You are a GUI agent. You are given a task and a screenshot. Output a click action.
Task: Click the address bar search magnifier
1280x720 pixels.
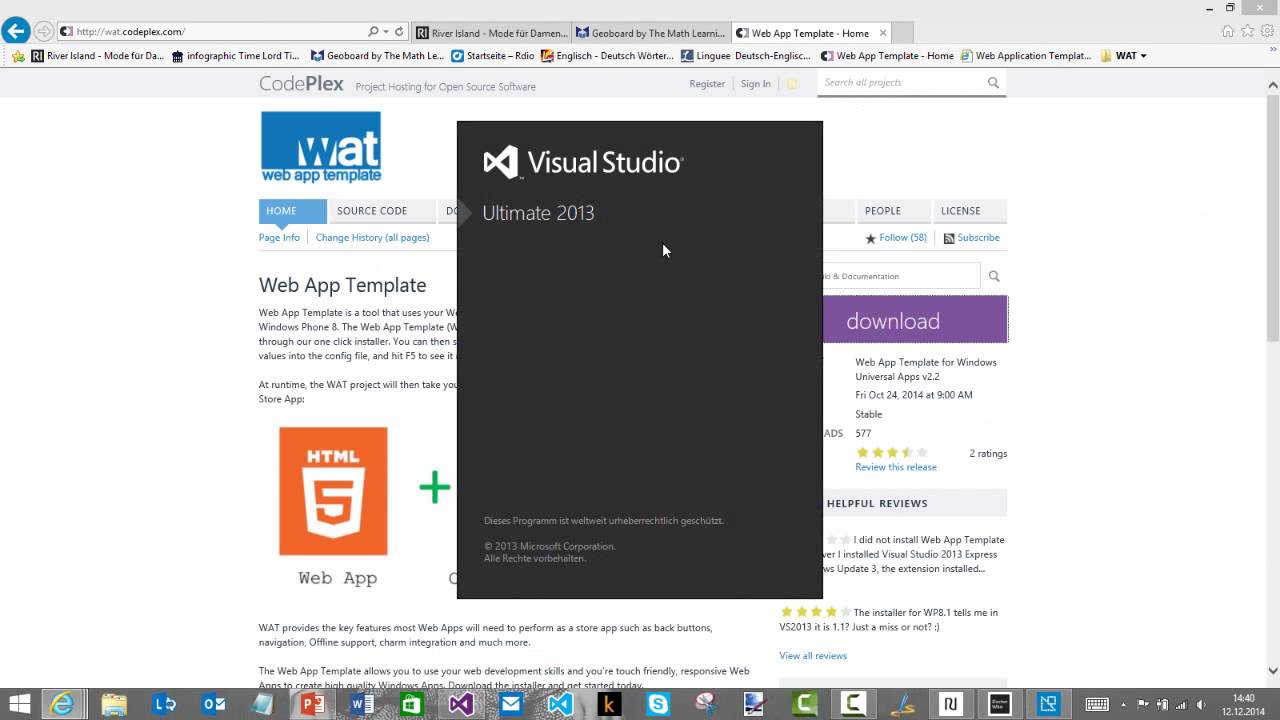[373, 32]
